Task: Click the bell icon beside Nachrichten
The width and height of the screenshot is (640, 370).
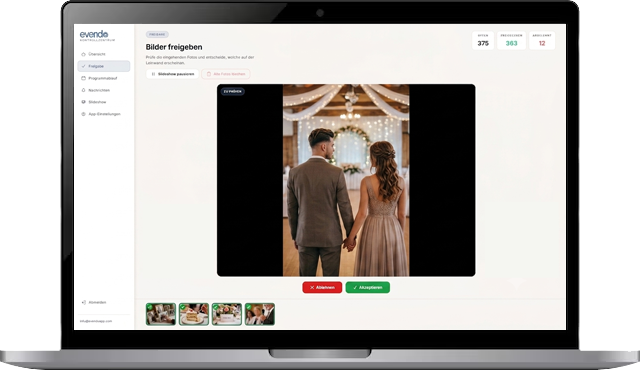Action: tap(83, 90)
